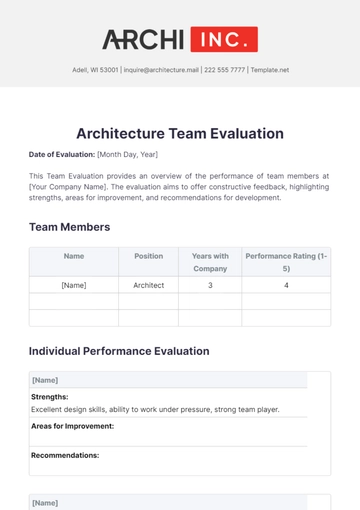Screen dimensions: 360x510
Task: Click the Team Members heading
Action: tap(70, 227)
